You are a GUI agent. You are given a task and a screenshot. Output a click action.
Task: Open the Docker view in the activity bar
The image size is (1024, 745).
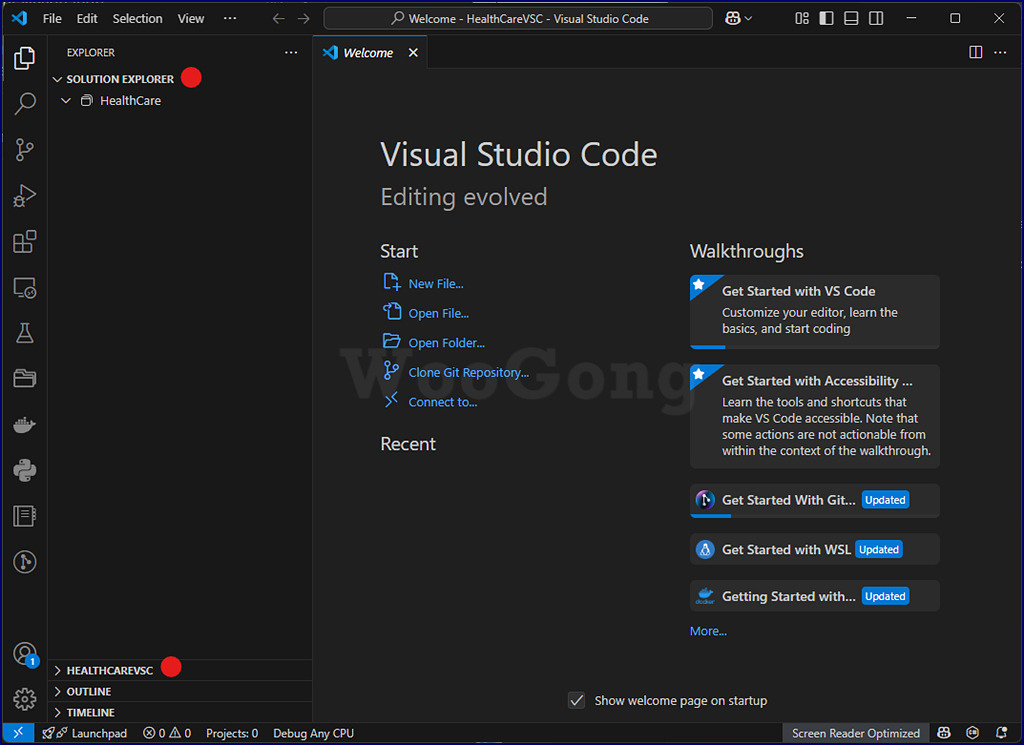point(25,425)
